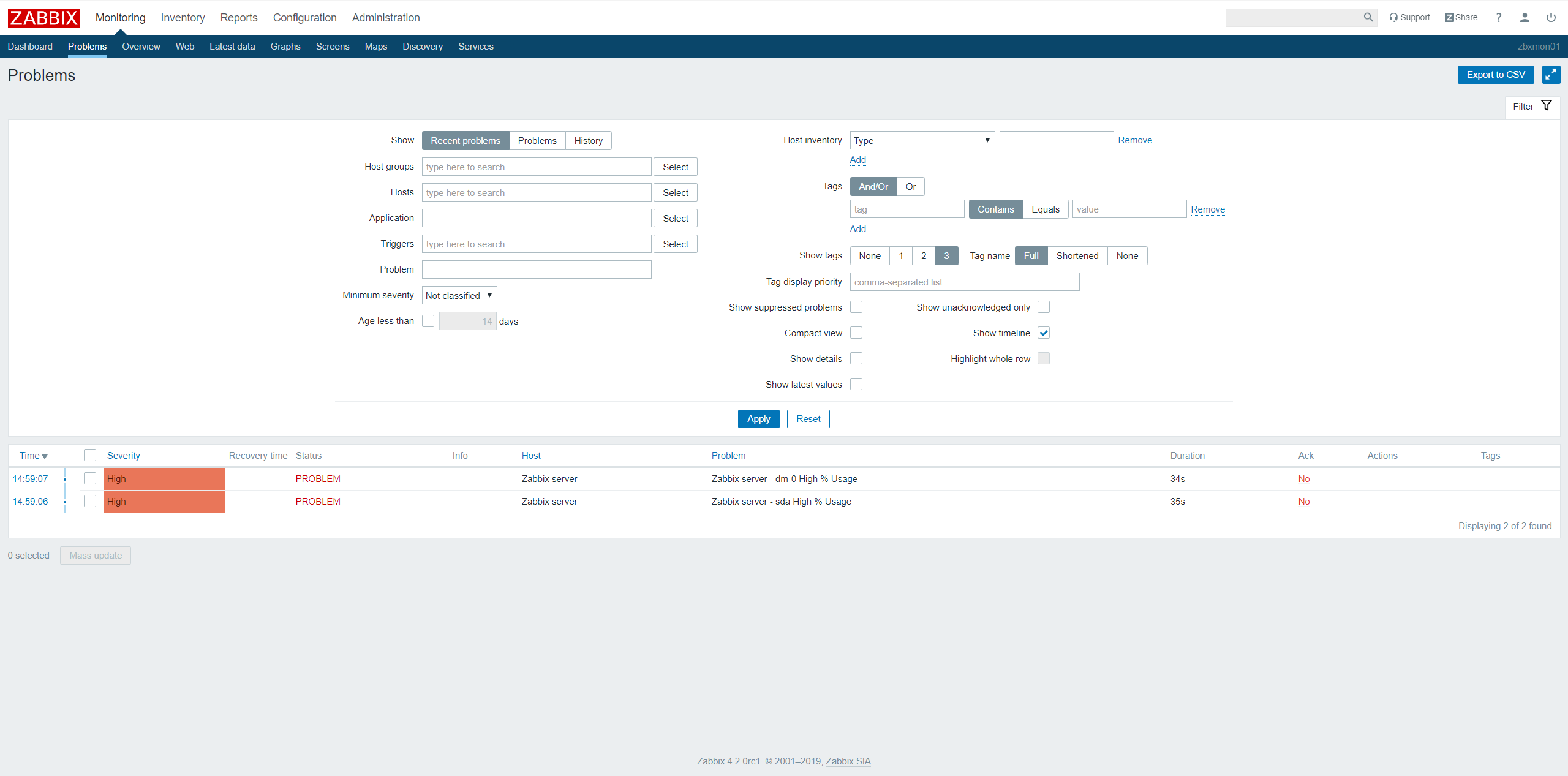
Task: Open dm-0 High % Usage problem
Action: (784, 479)
